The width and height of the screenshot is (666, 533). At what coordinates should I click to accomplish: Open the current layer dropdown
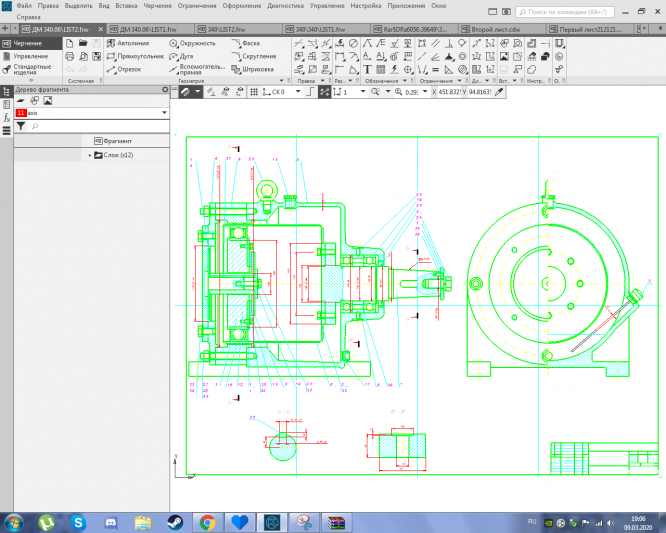click(164, 113)
